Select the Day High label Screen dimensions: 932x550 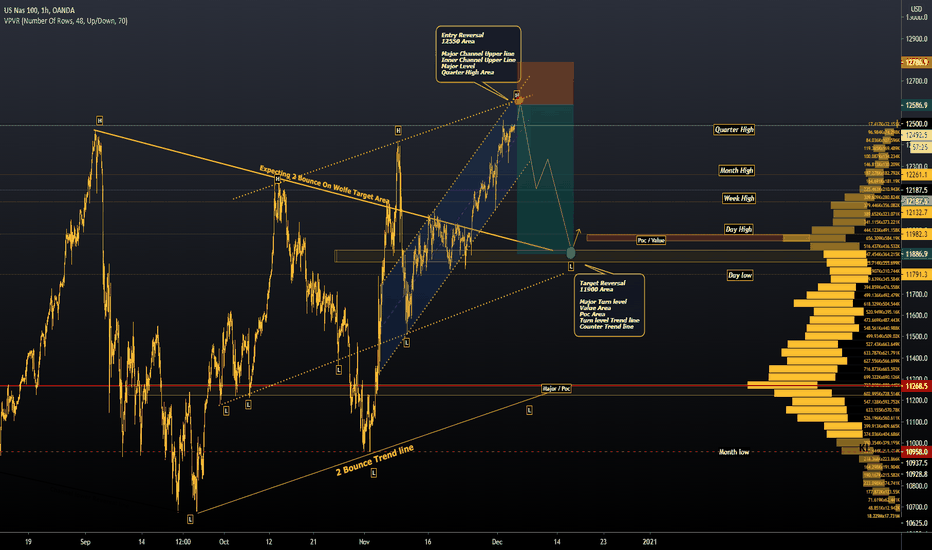coord(739,229)
